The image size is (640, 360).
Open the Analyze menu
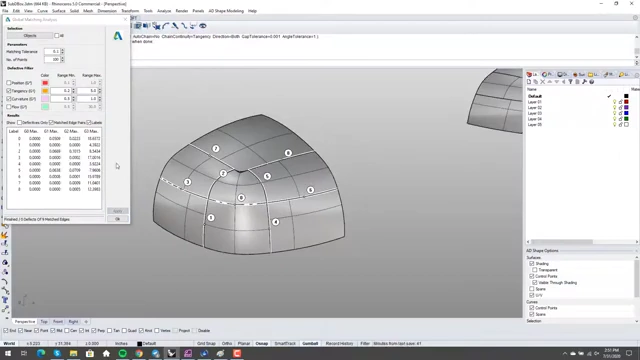[164, 11]
